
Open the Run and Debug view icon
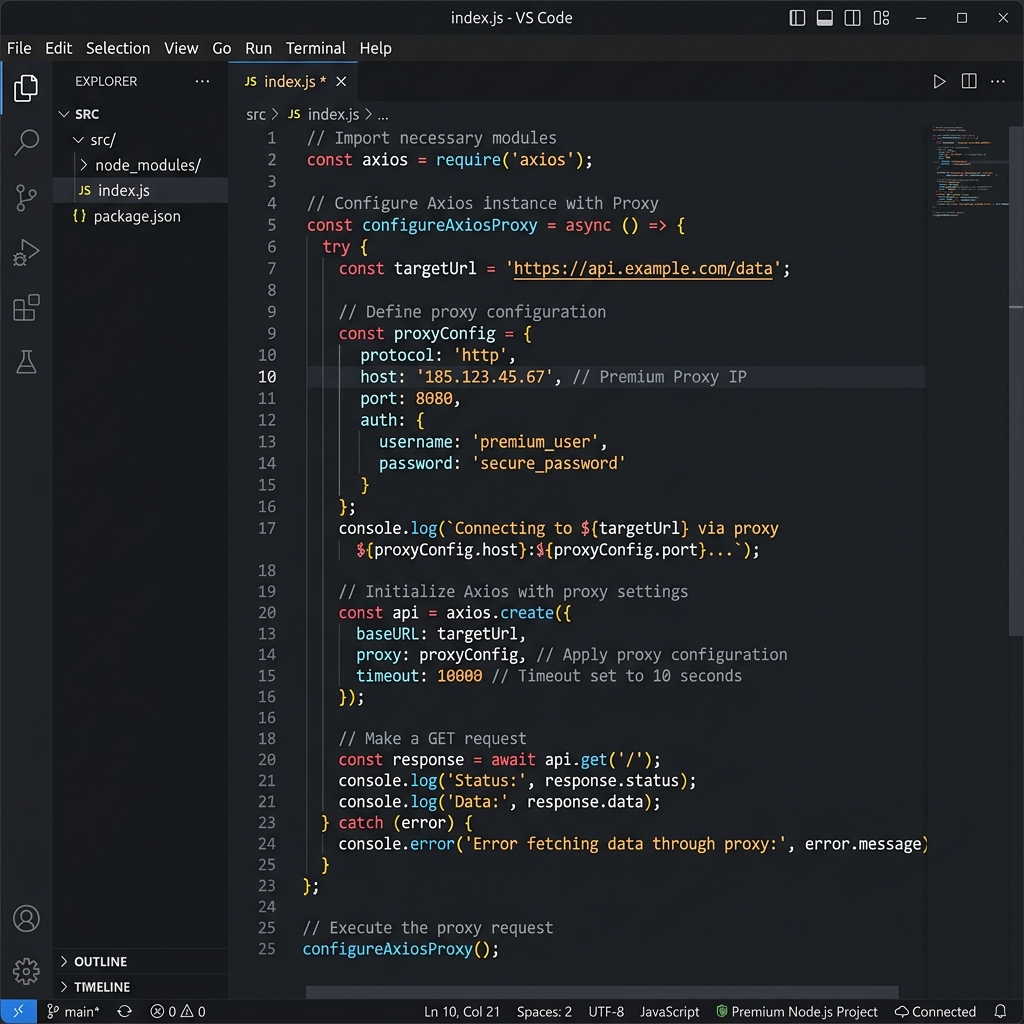(26, 252)
